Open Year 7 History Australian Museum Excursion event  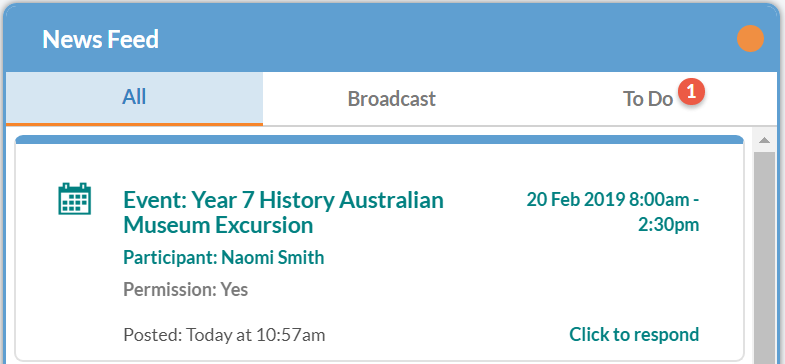283,212
